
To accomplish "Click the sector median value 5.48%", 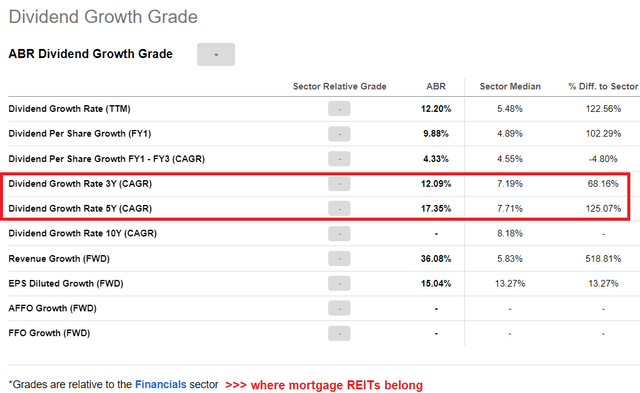I will point(510,109).
